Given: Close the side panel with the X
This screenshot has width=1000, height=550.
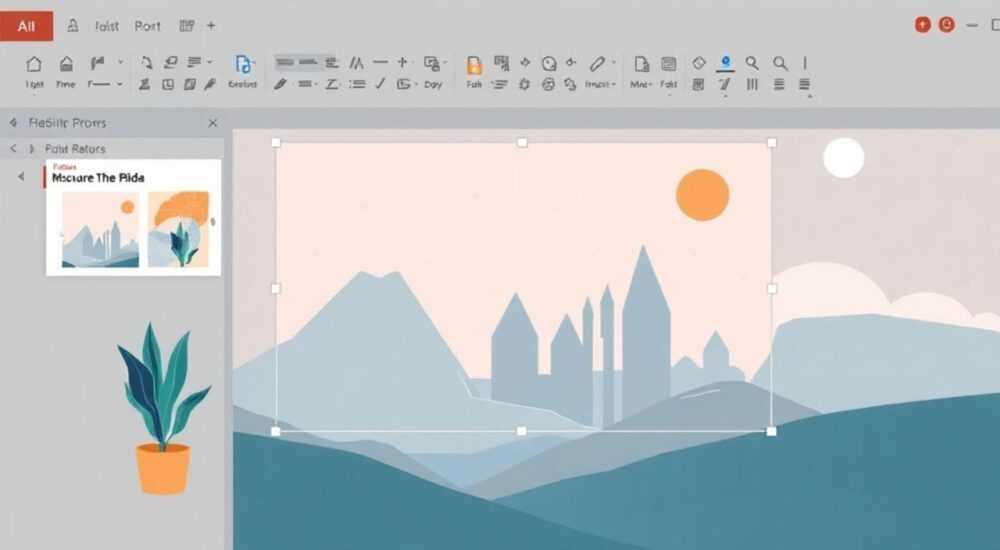Looking at the screenshot, I should pos(213,123).
